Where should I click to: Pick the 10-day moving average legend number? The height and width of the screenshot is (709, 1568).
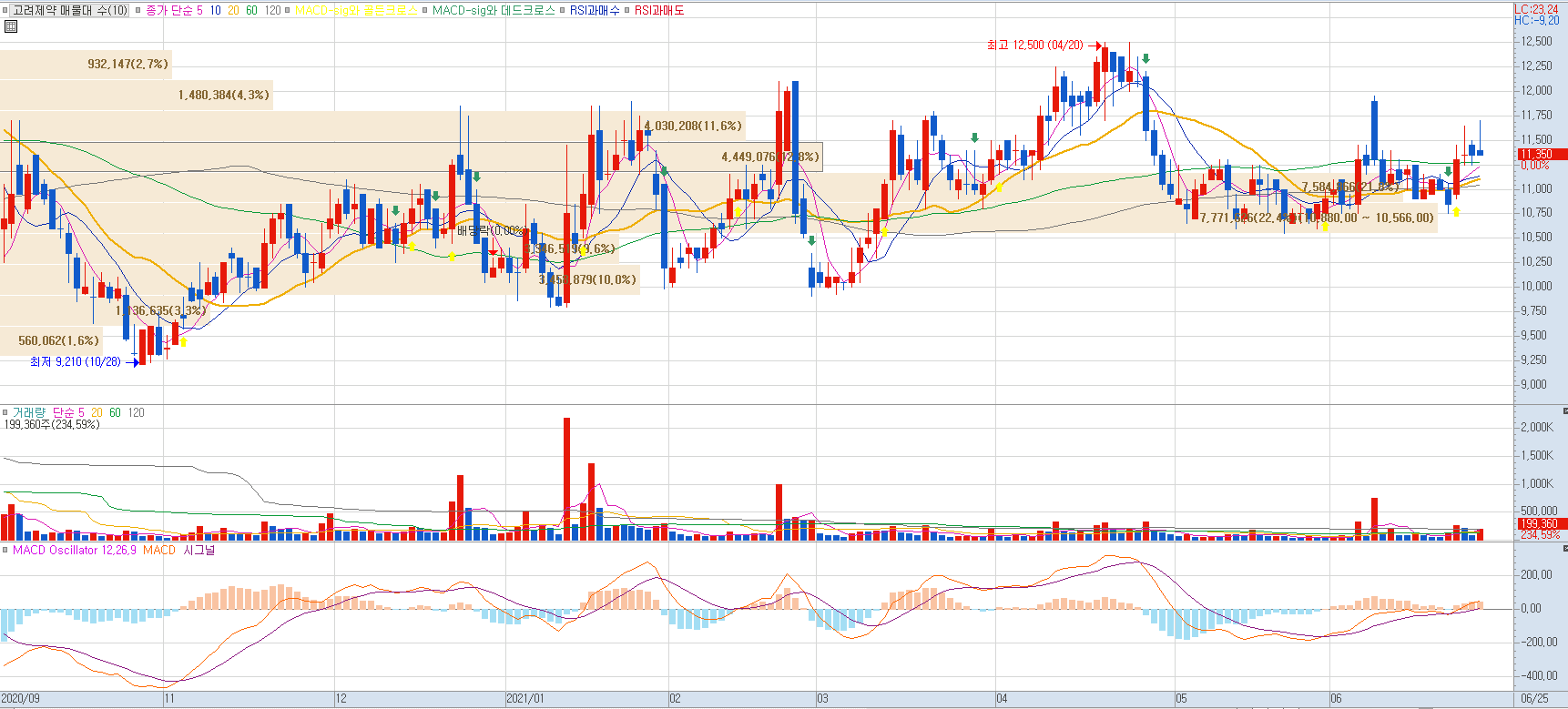click(215, 11)
